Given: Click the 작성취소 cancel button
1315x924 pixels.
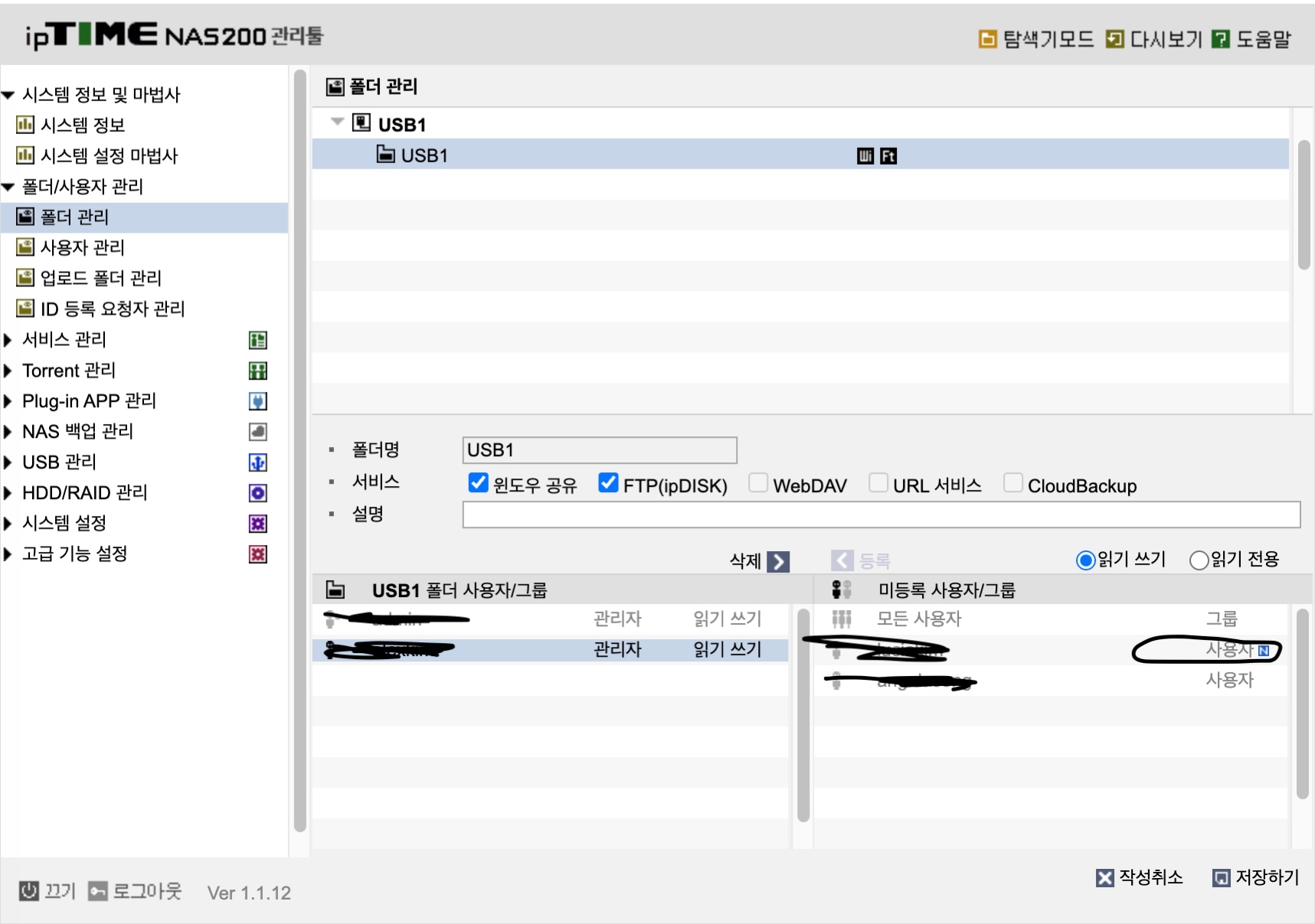Looking at the screenshot, I should click(x=1140, y=877).
